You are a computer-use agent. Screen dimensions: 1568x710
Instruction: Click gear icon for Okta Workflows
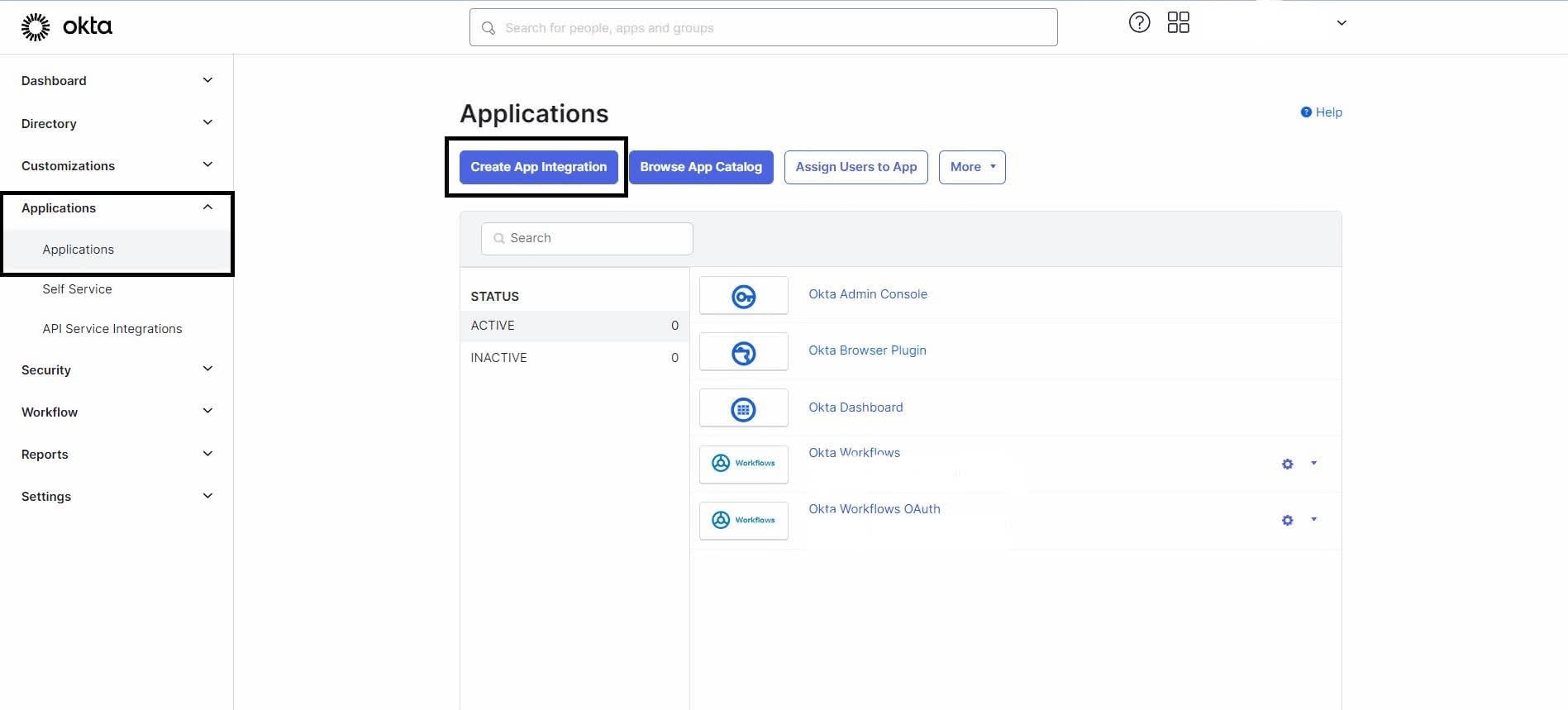pos(1287,465)
